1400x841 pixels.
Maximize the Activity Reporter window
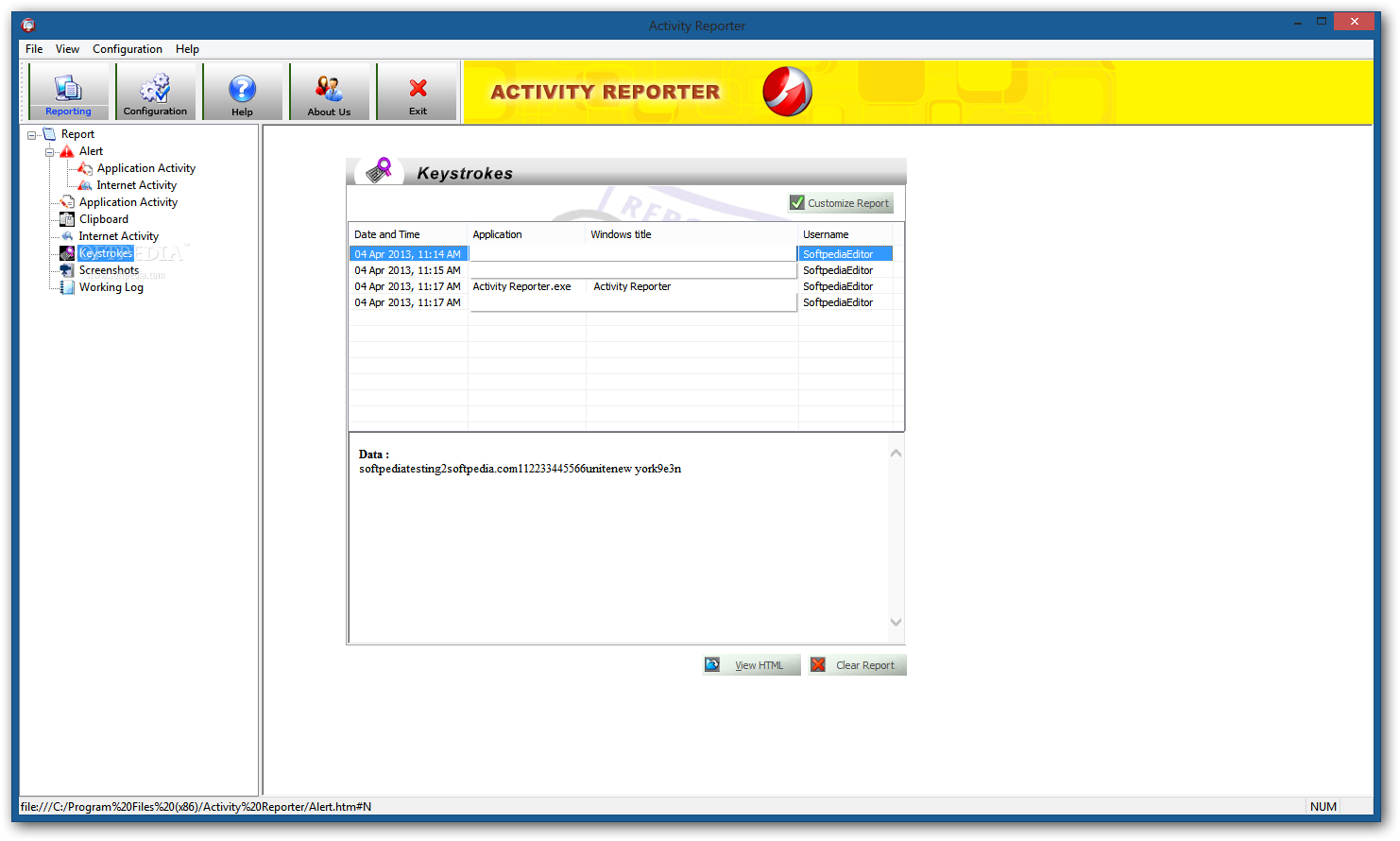click(x=1322, y=22)
